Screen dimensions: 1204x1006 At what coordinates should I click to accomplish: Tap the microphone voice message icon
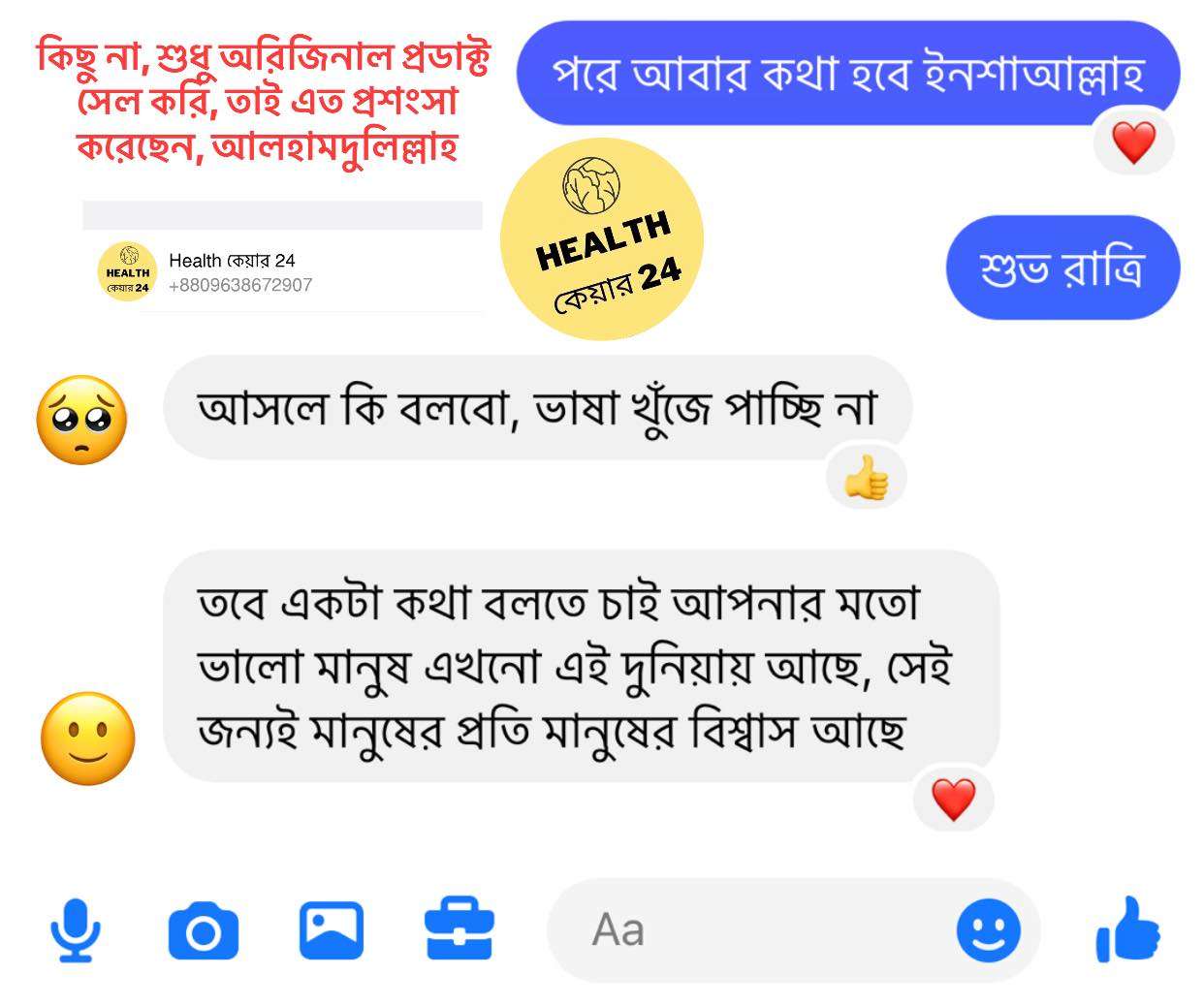[76, 930]
